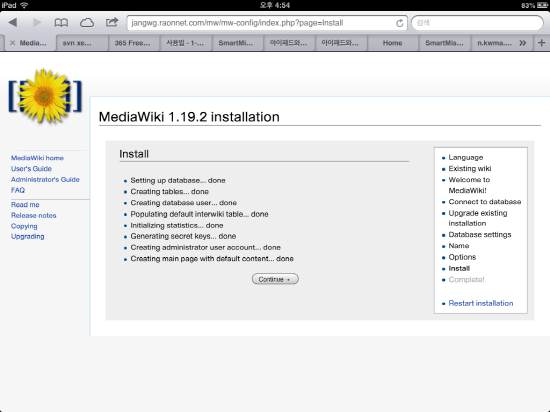550x412 pixels.
Task: Click the Upgrade existing installation step
Action: [x=478, y=218]
